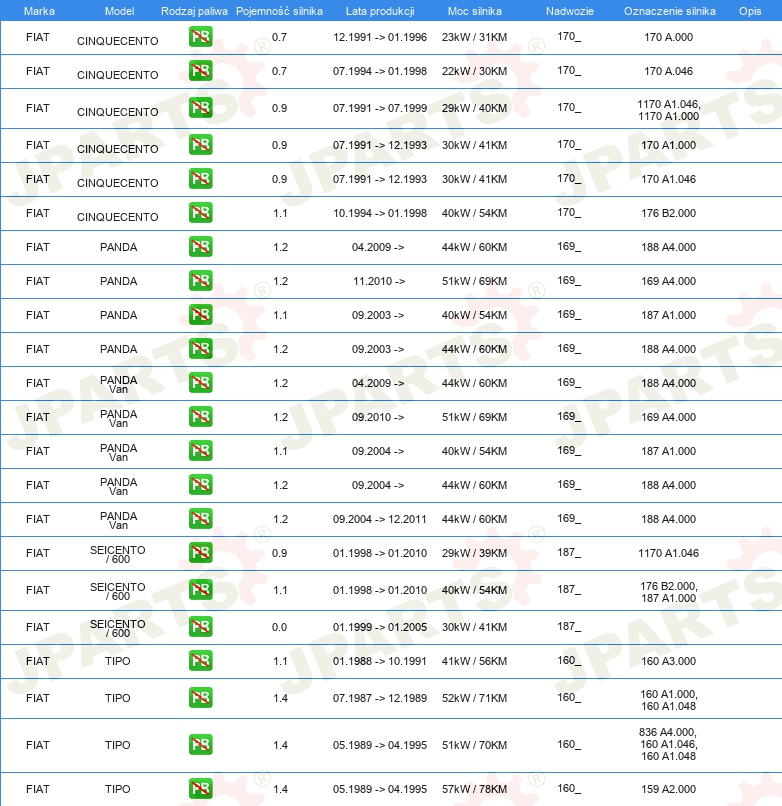Click the fuel icon in the SEICENTO 0.0 row
The height and width of the screenshot is (806, 782).
(201, 627)
